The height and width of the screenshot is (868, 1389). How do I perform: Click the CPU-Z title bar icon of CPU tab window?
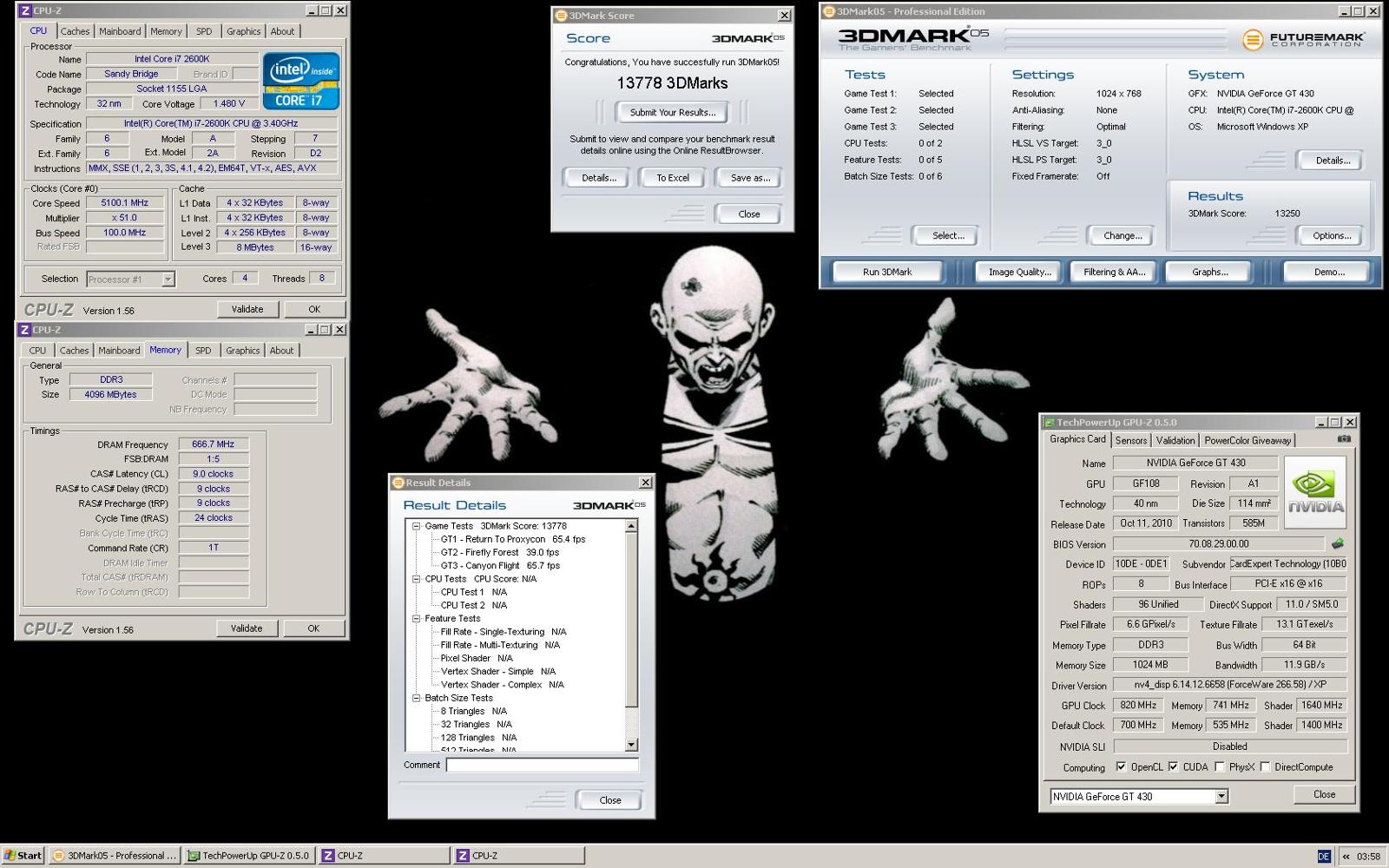point(24,10)
